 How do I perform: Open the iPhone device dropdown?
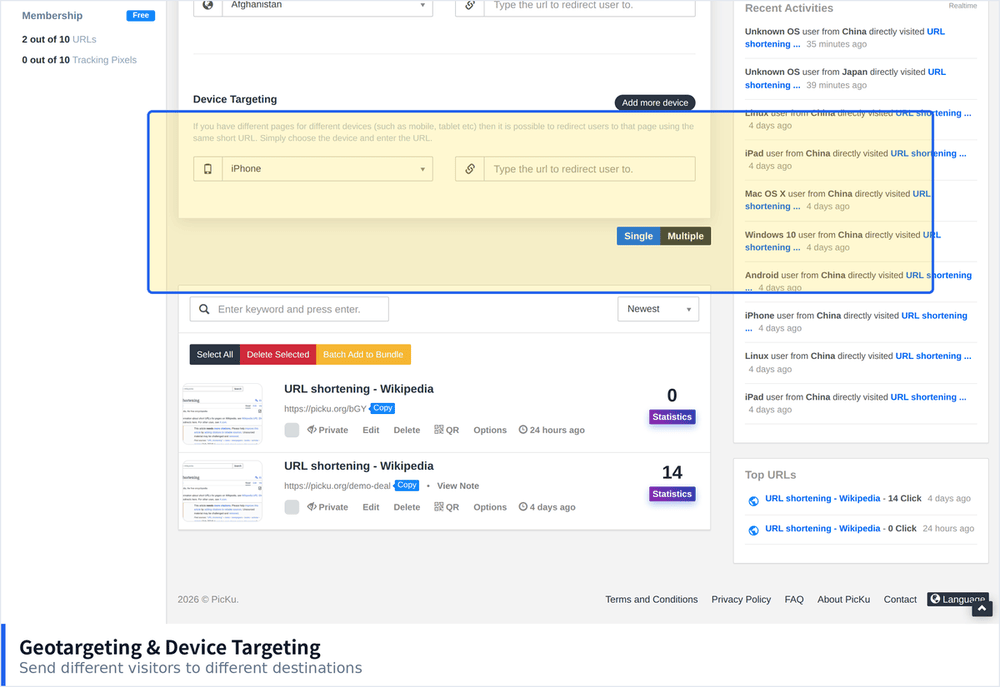click(327, 169)
